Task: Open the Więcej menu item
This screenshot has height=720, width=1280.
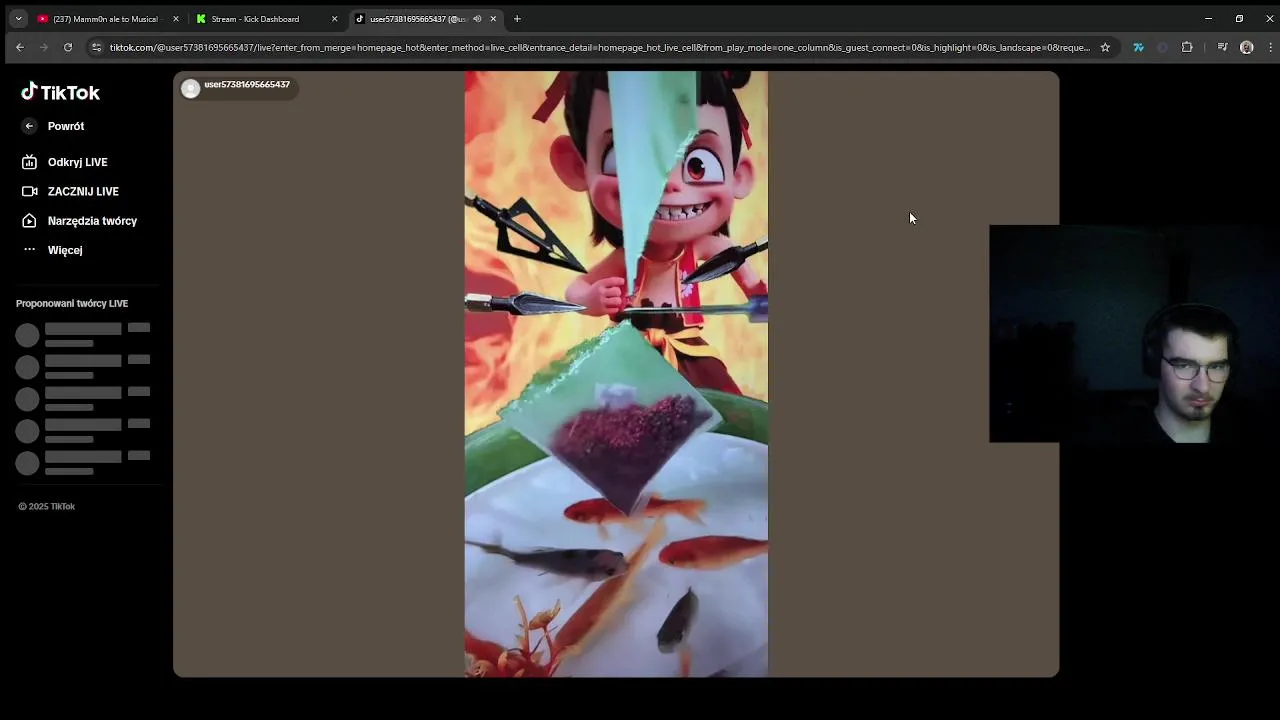Action: click(x=65, y=250)
